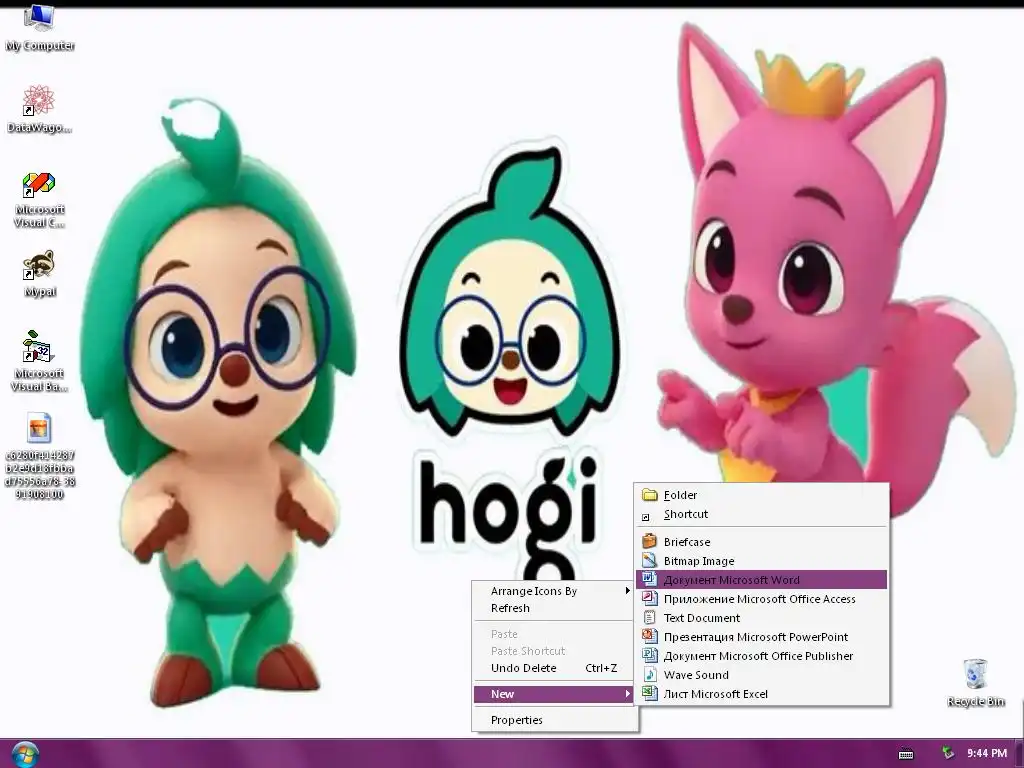Select the Microsoft Visual Basic desktop shortcut
The height and width of the screenshot is (768, 1024).
click(39, 361)
